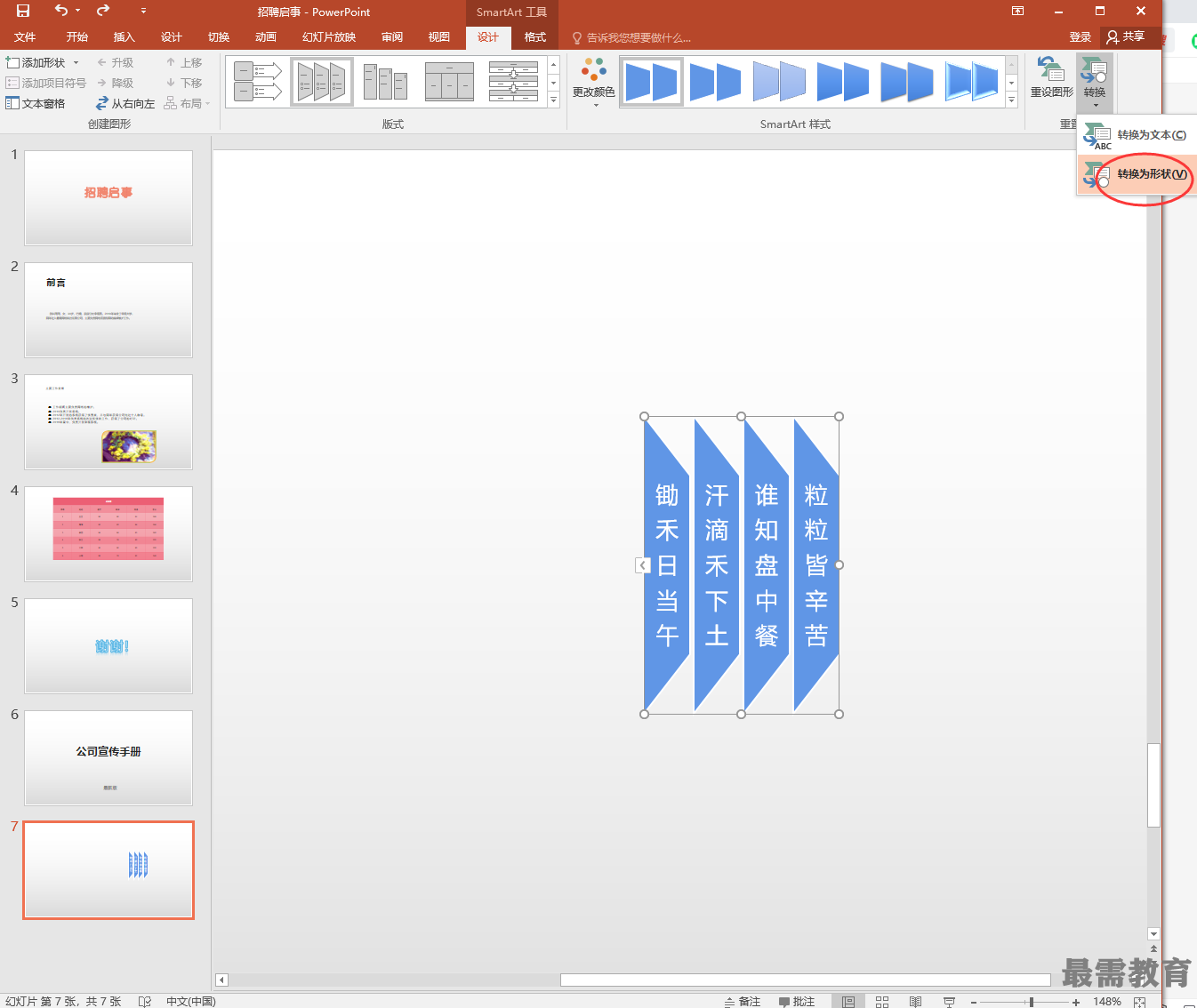Expand the SmartArt 样式 gallery
The width and height of the screenshot is (1197, 1008).
coord(1011,100)
